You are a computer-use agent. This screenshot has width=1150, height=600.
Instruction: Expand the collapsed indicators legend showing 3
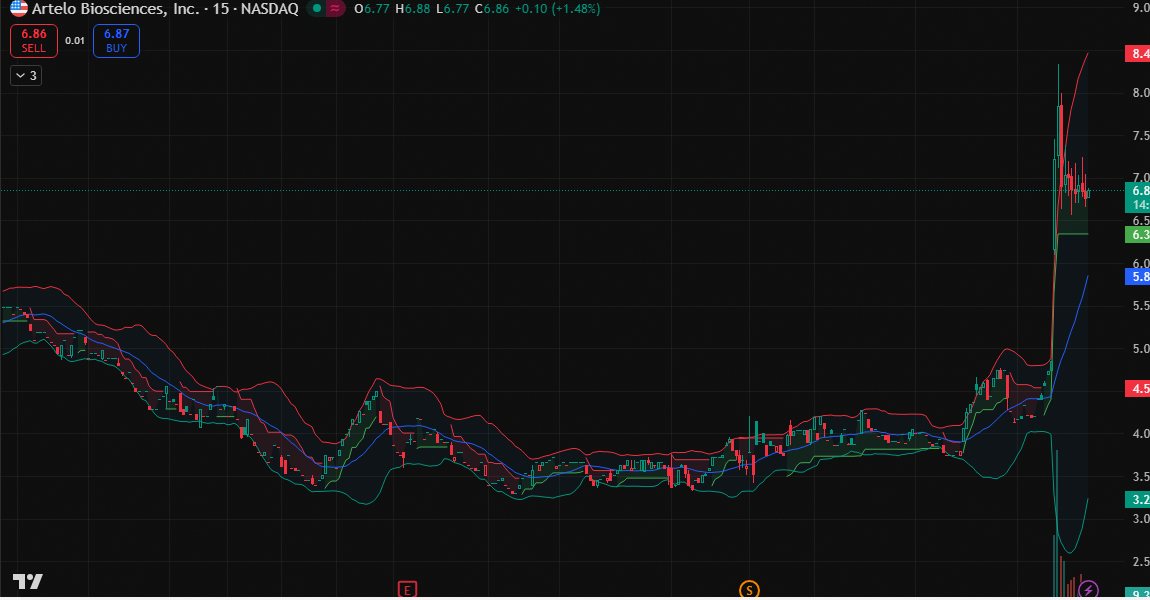[x=27, y=75]
